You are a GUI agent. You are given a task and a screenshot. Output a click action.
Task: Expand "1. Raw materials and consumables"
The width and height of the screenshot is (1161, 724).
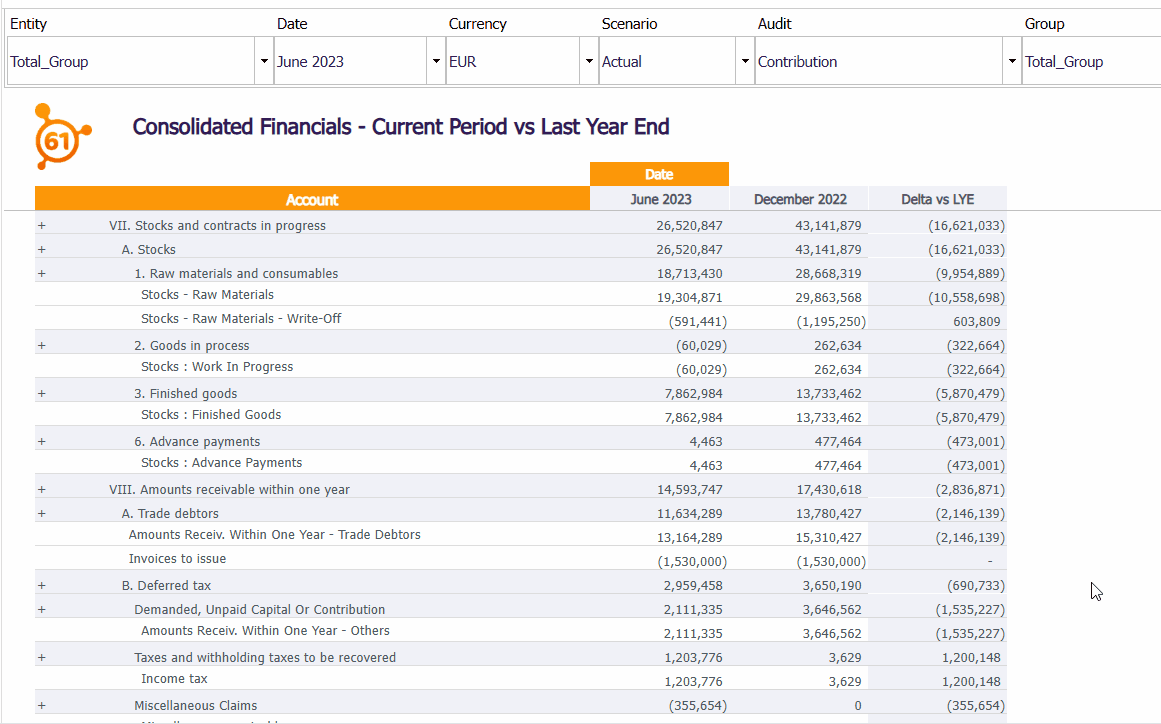tap(41, 273)
